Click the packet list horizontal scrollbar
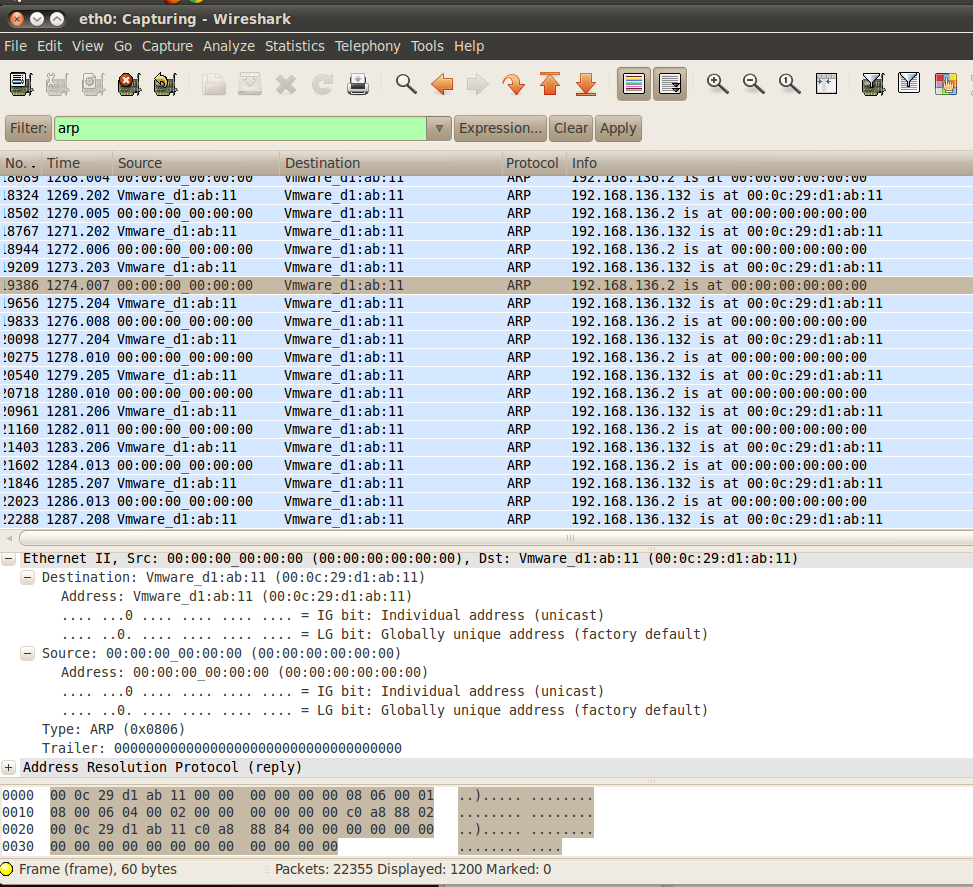Image resolution: width=973 pixels, height=887 pixels. point(496,538)
